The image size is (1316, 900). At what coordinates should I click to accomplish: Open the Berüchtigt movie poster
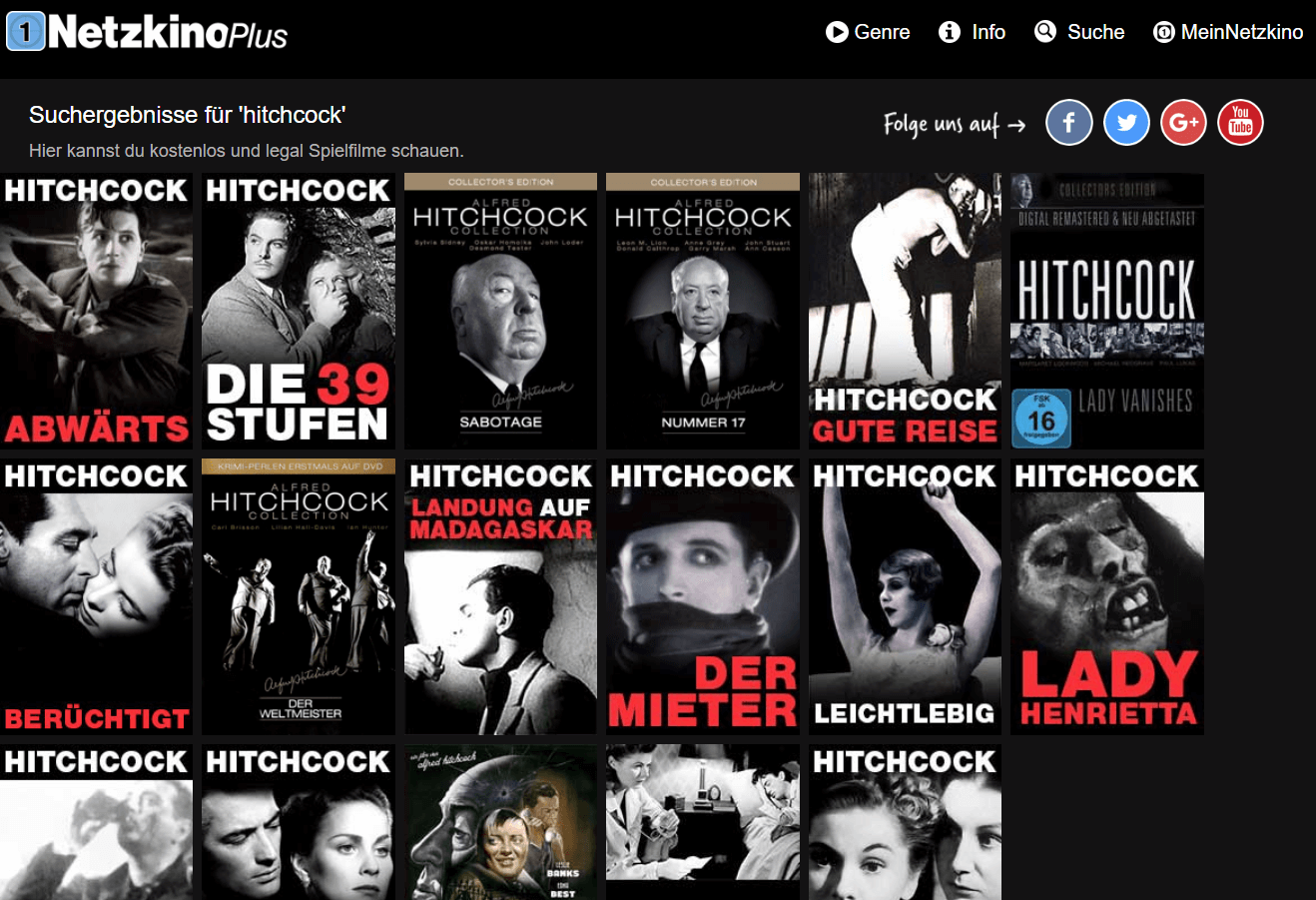97,596
